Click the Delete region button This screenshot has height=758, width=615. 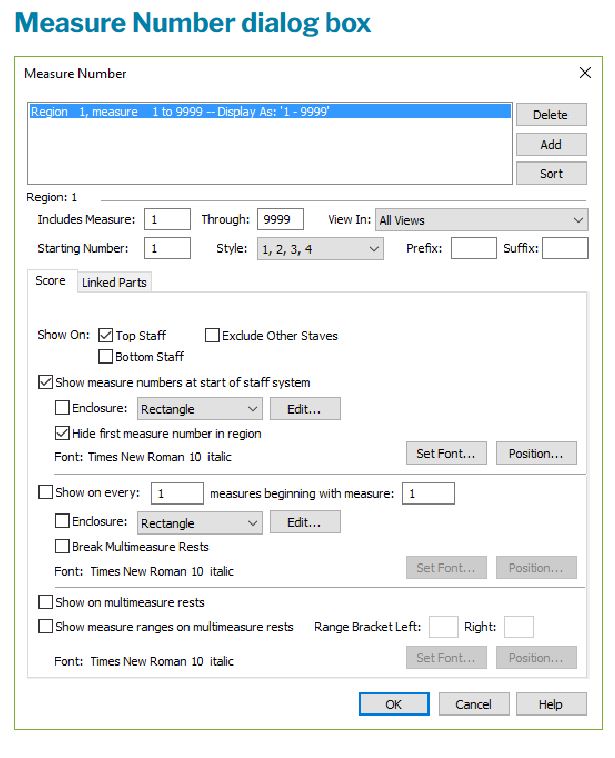[x=550, y=115]
